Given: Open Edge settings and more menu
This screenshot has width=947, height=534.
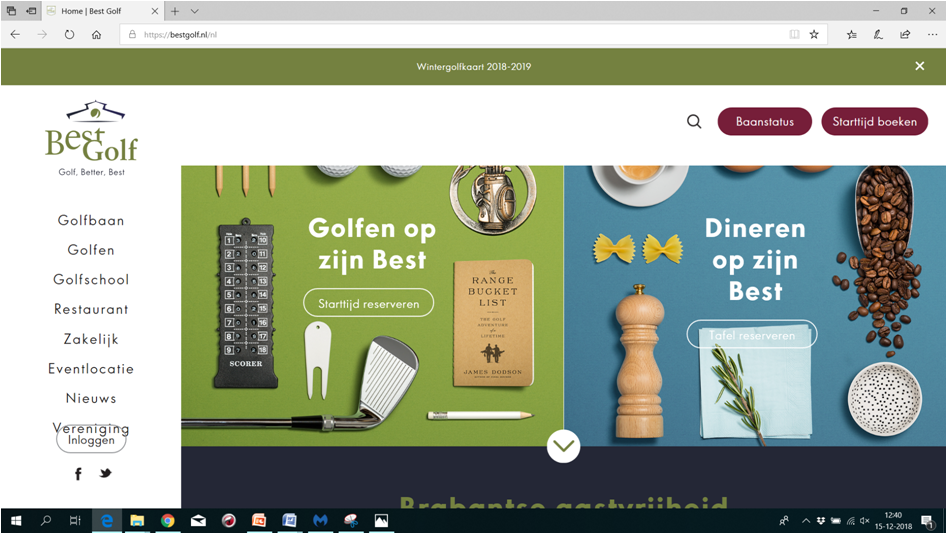Looking at the screenshot, I should [933, 34].
